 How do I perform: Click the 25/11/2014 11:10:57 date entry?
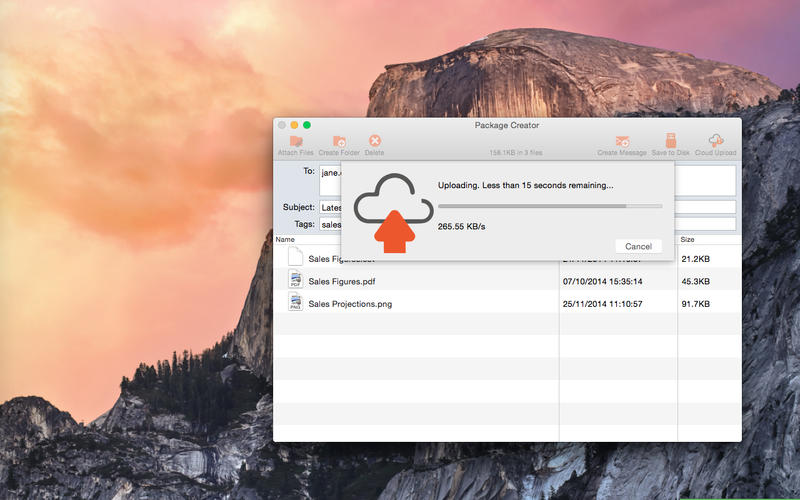[602, 304]
